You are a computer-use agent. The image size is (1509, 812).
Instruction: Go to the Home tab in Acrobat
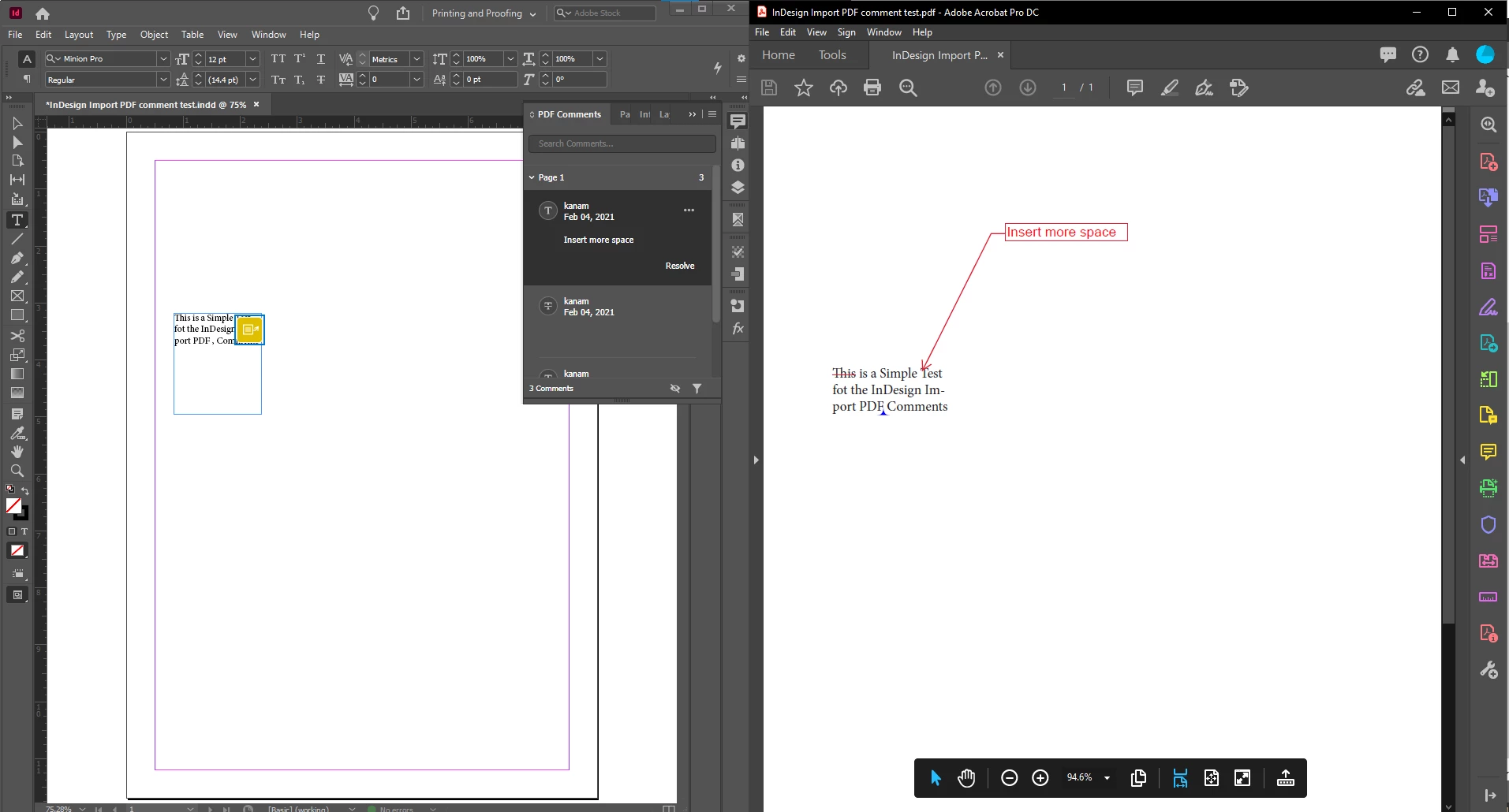click(779, 55)
